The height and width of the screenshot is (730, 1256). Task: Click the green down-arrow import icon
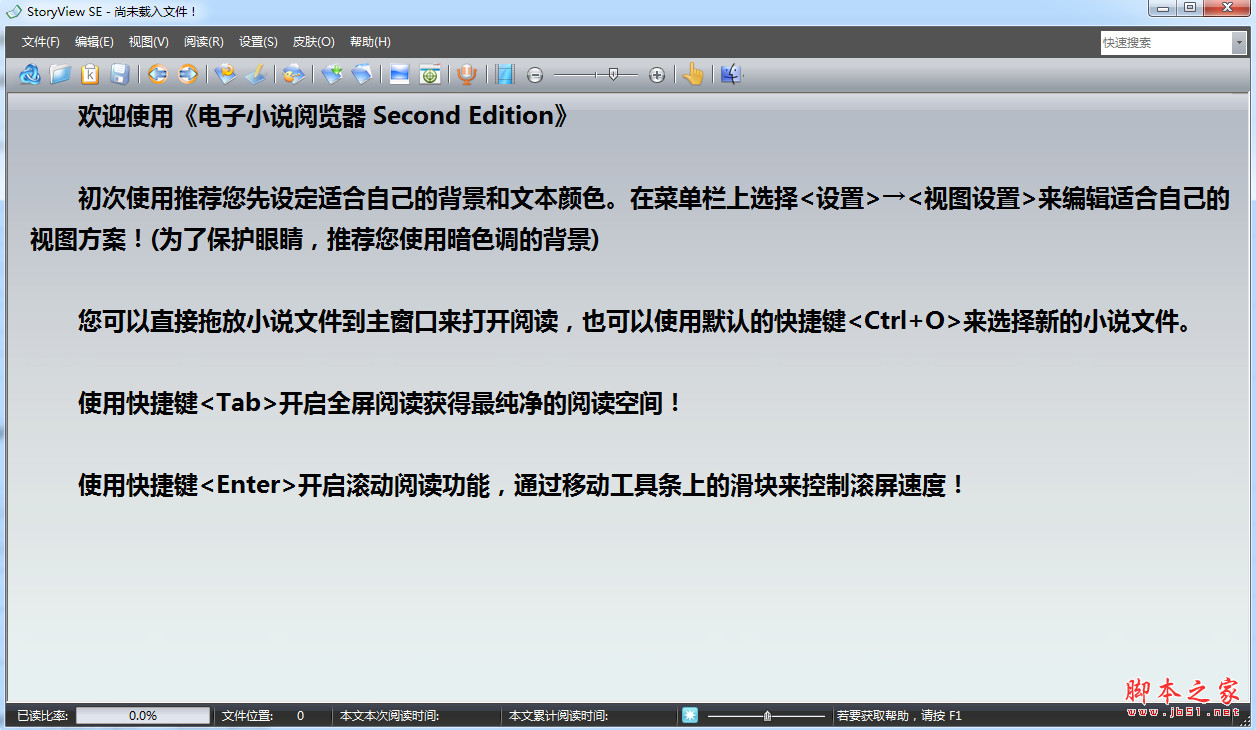pos(332,74)
